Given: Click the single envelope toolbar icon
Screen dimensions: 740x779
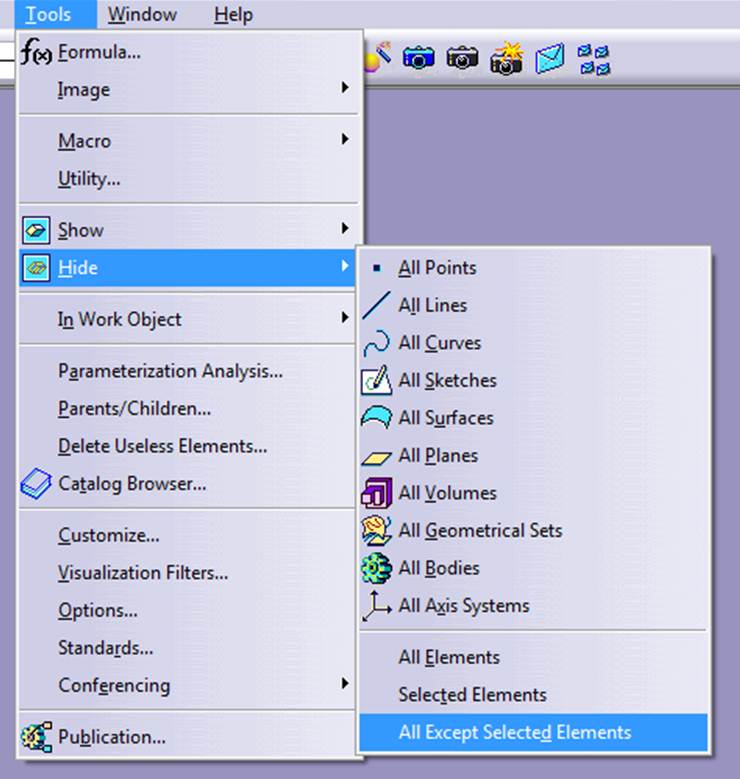Looking at the screenshot, I should pyautogui.click(x=550, y=58).
